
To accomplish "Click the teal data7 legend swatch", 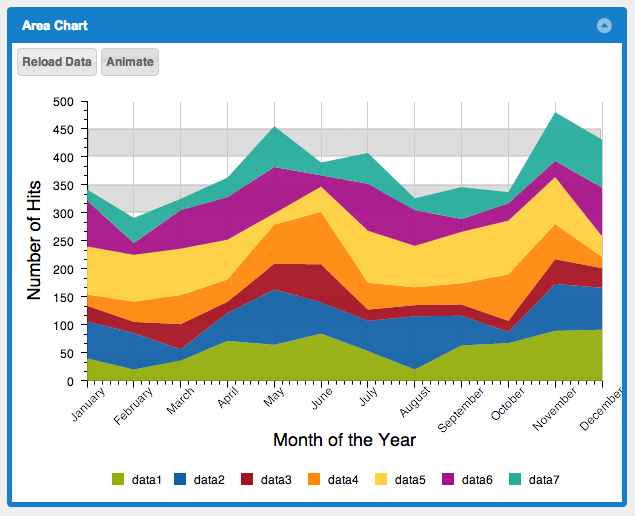I will 517,480.
